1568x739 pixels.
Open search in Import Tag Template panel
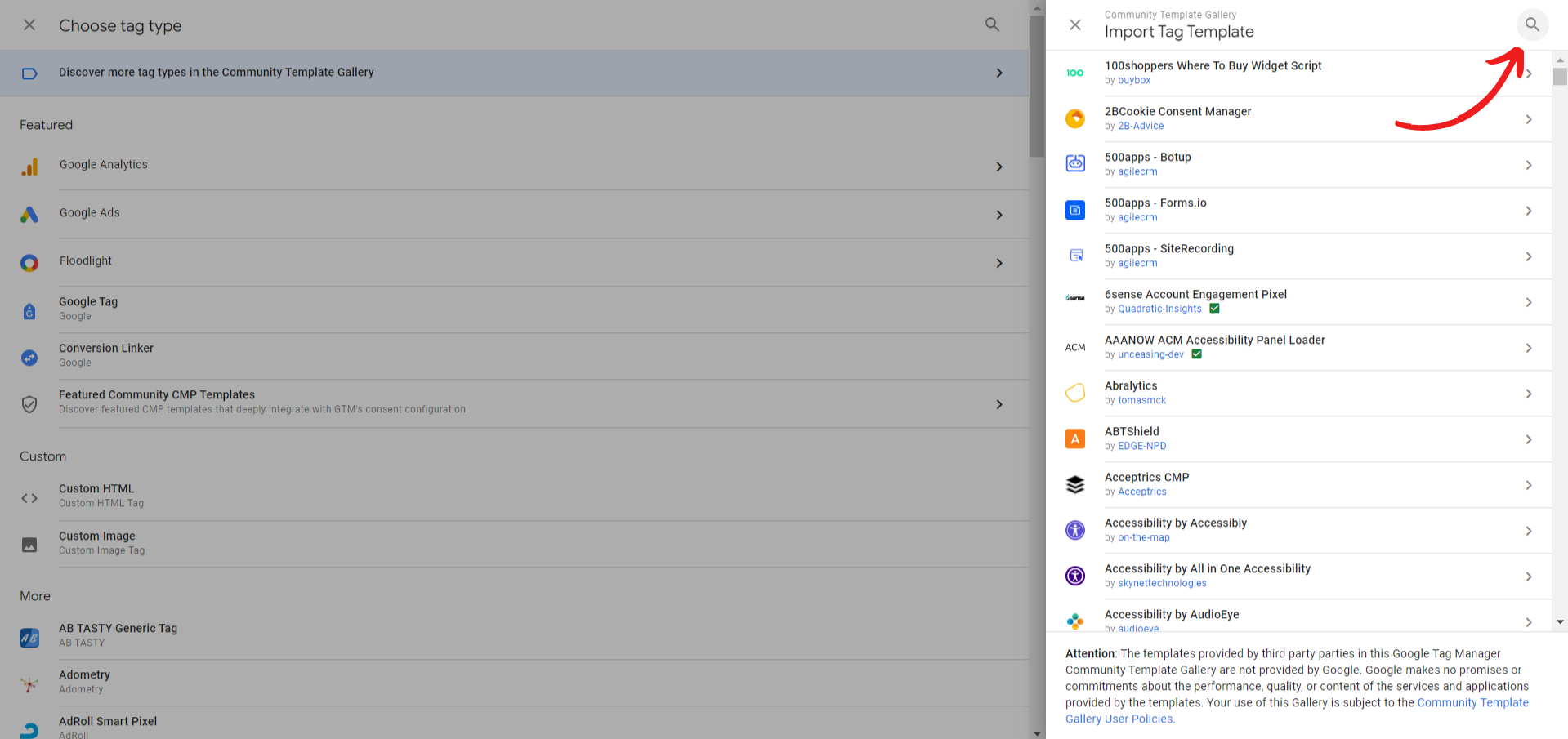click(x=1532, y=24)
